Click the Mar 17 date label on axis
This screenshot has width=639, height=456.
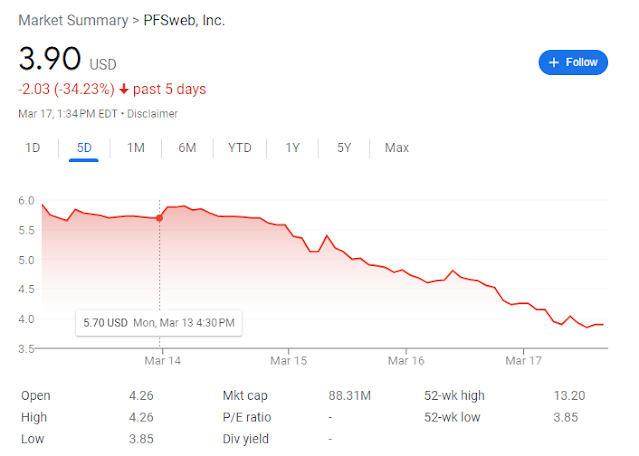[x=521, y=358]
